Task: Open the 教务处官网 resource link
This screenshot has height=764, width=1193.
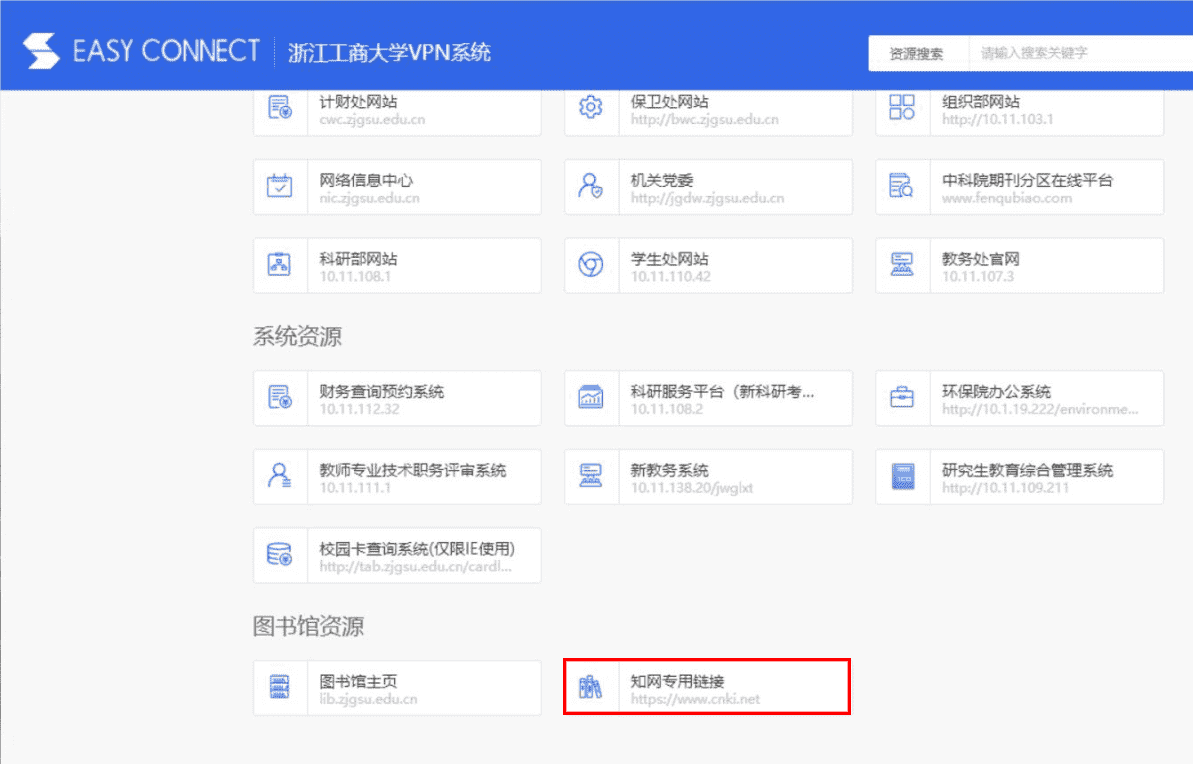Action: (x=981, y=259)
